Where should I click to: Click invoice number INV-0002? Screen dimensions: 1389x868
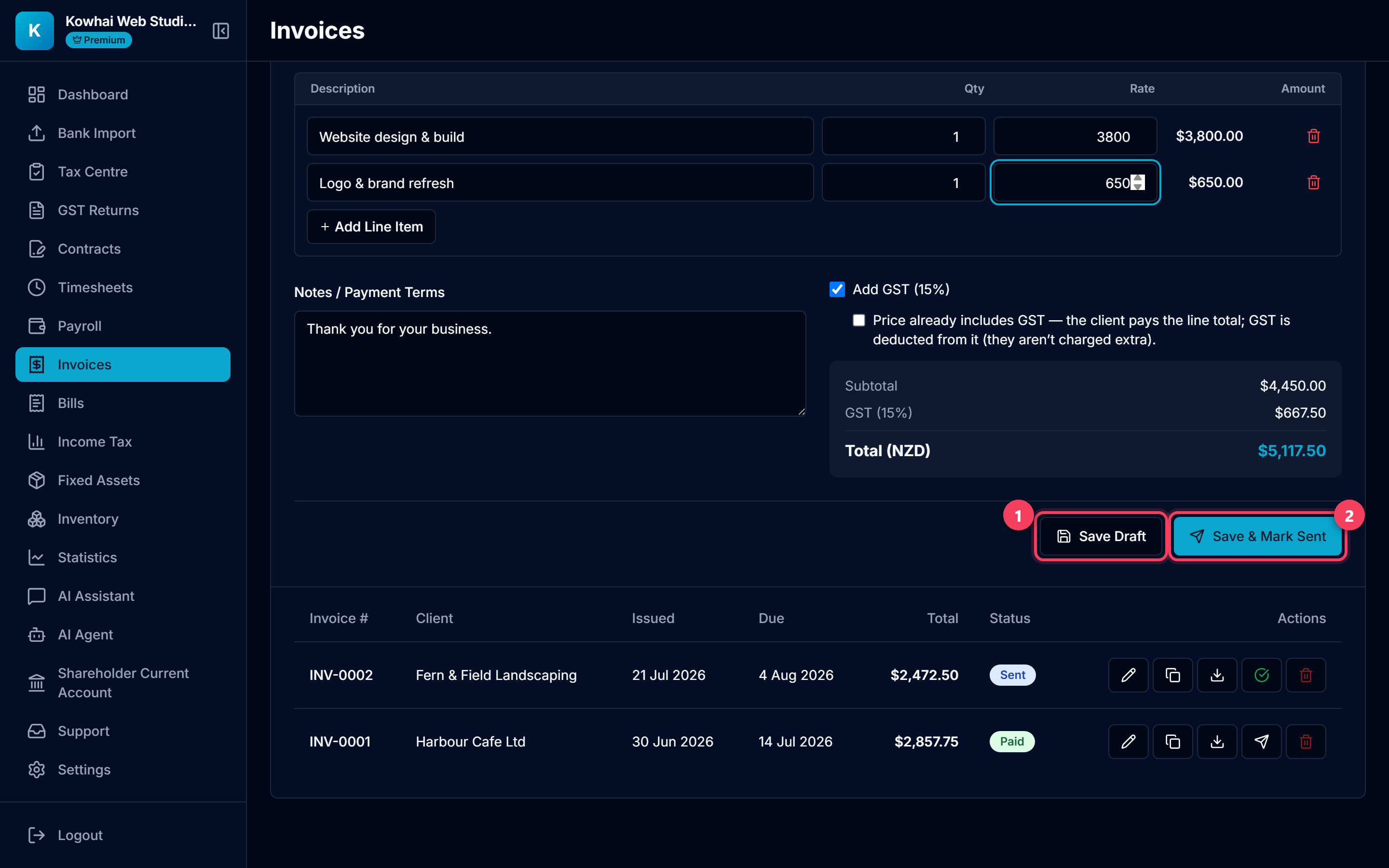point(341,675)
